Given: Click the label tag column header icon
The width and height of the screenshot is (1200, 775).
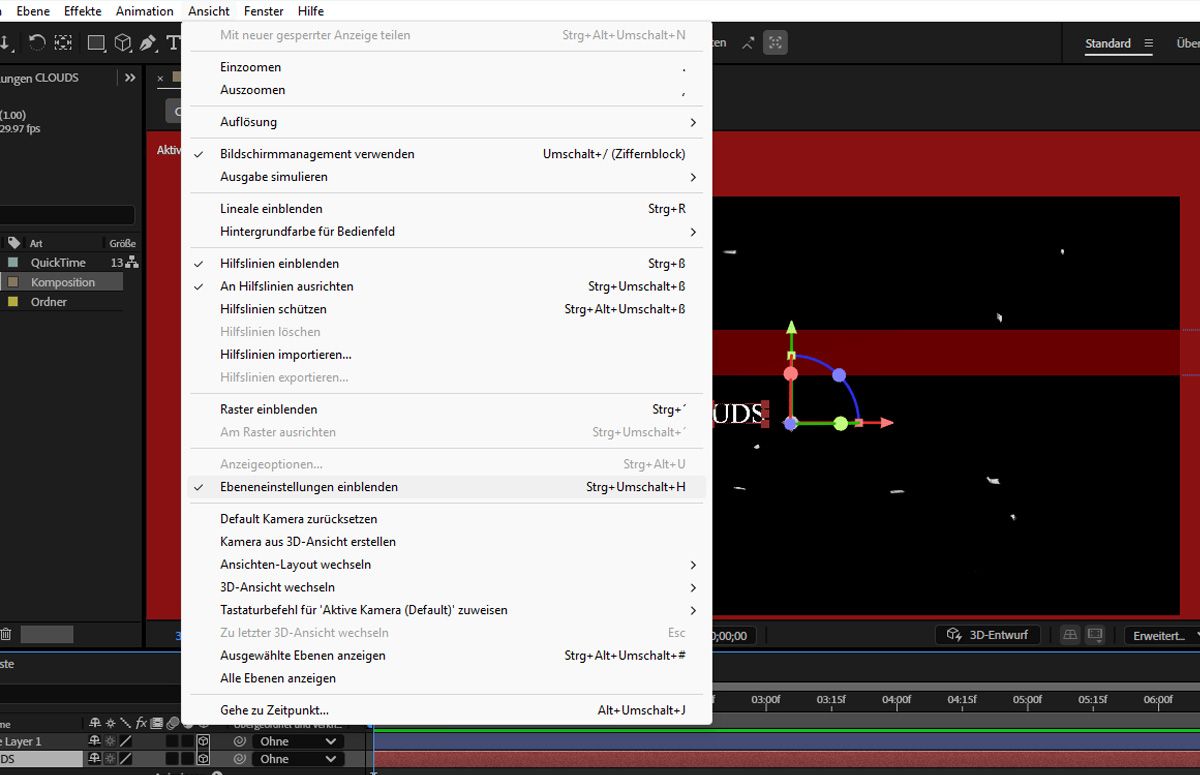Looking at the screenshot, I should [x=14, y=243].
